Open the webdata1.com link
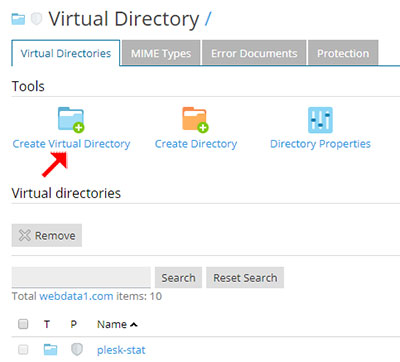Screen dimensions: 400x362 point(76,296)
